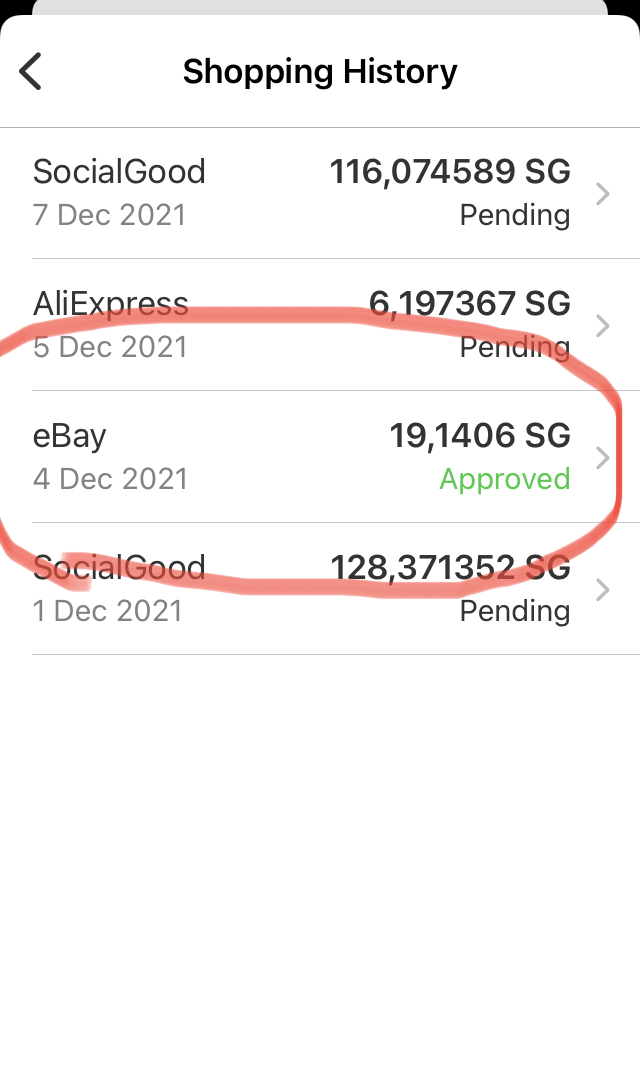Tap Pending status under 116,074589 SG

(515, 215)
